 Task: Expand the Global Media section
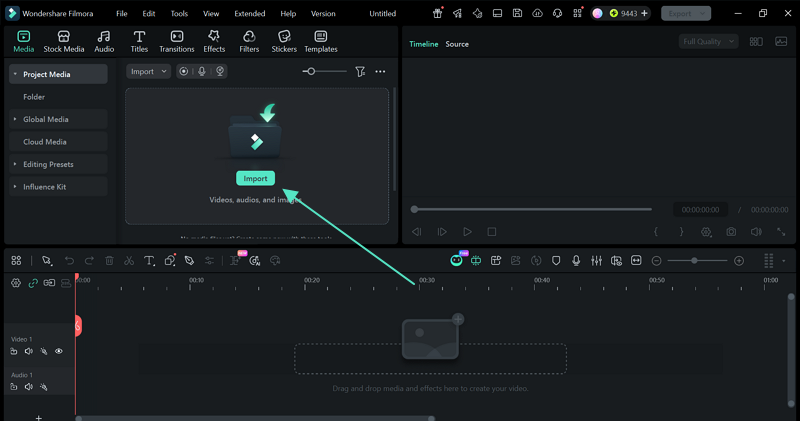pos(15,119)
